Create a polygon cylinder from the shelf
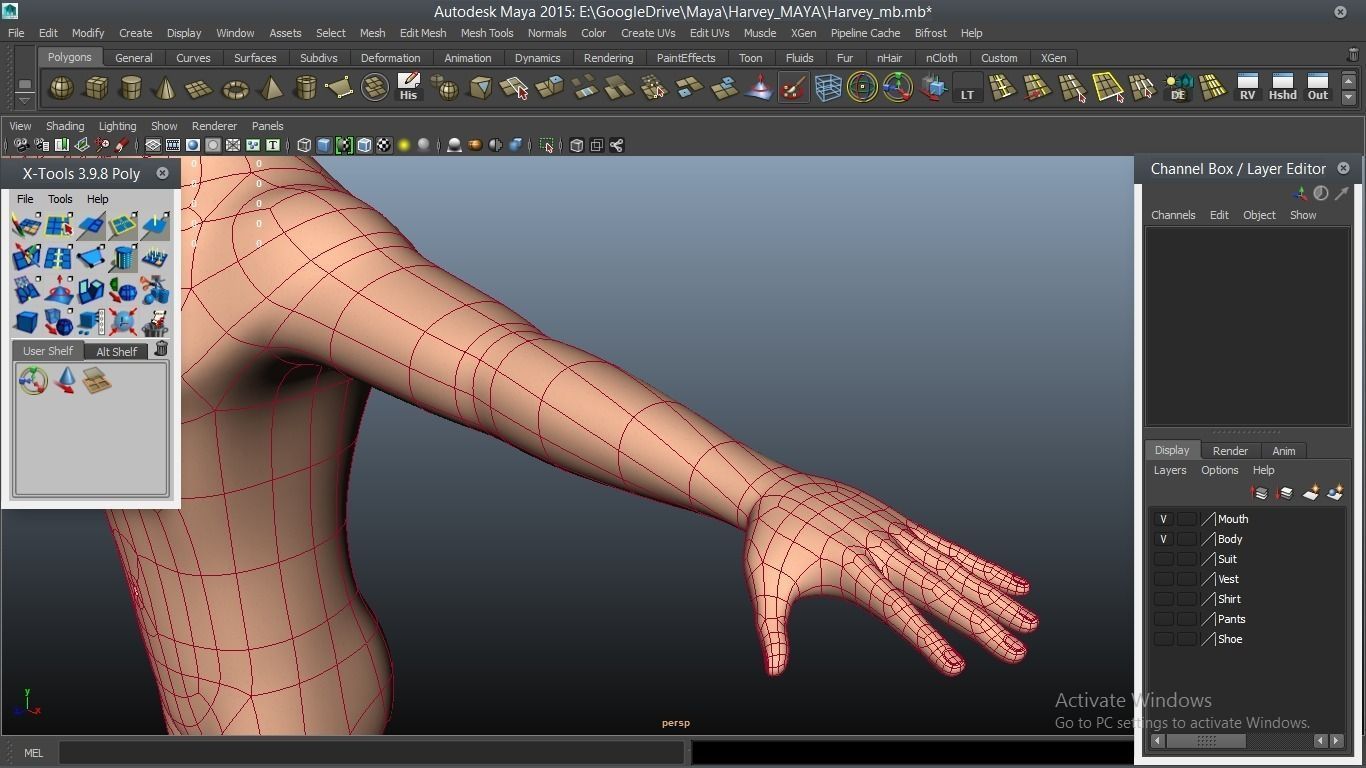1366x768 pixels. click(130, 88)
